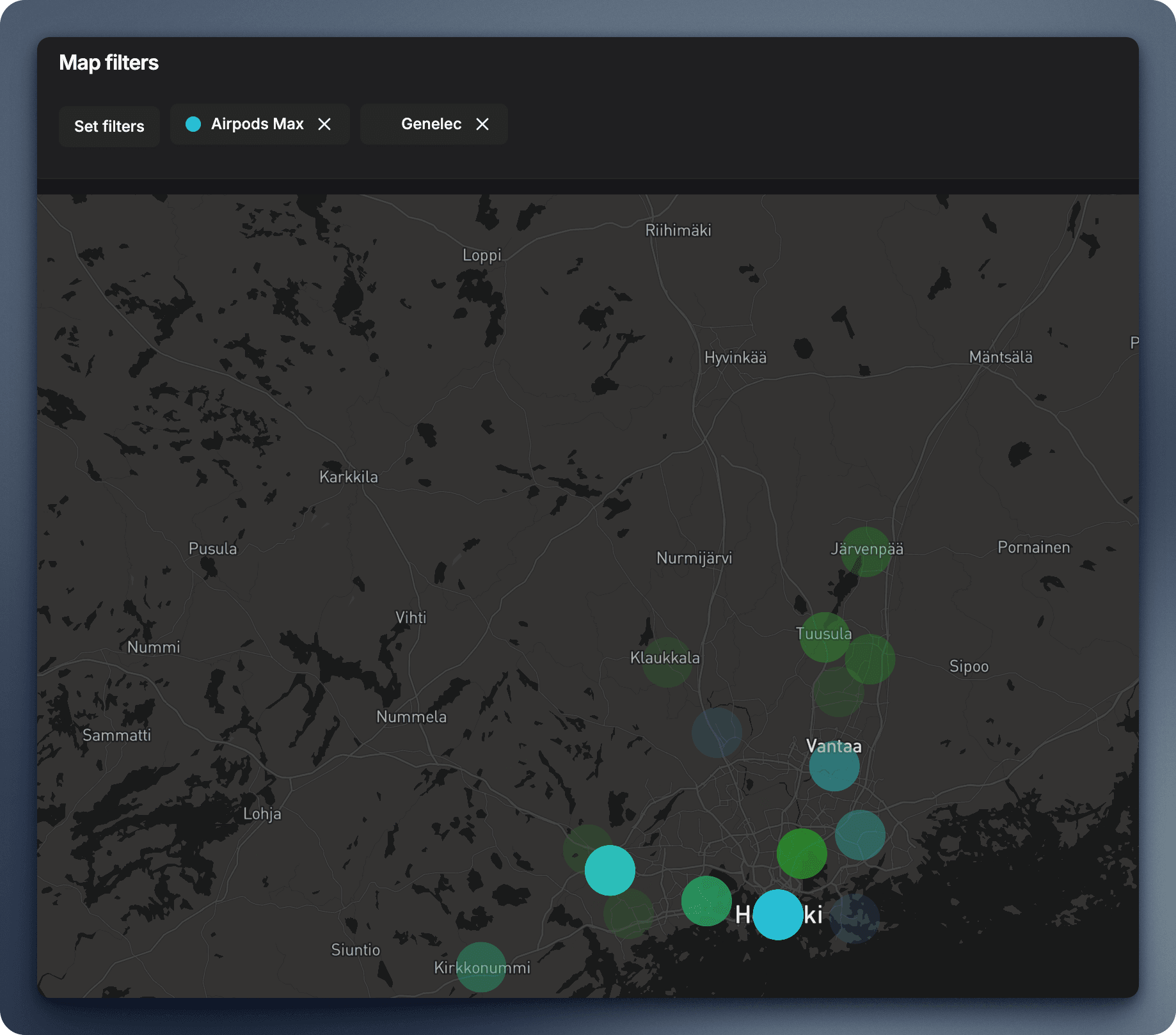Select the green marker at Kirkkonummi
The width and height of the screenshot is (1176, 1035).
(x=481, y=967)
